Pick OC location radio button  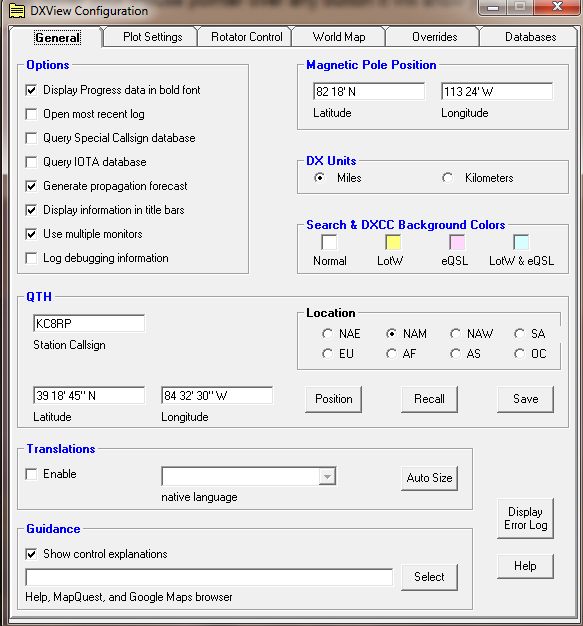pos(519,353)
